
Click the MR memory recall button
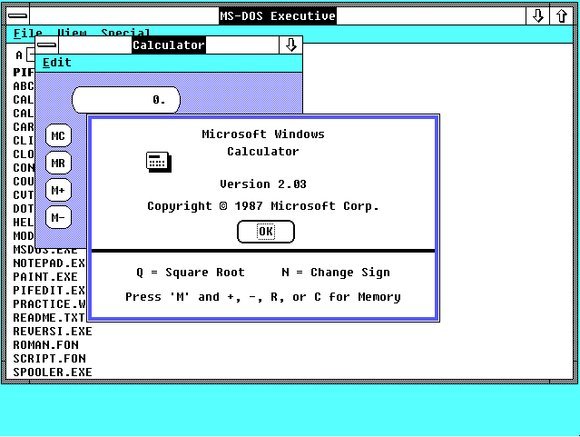tap(58, 163)
